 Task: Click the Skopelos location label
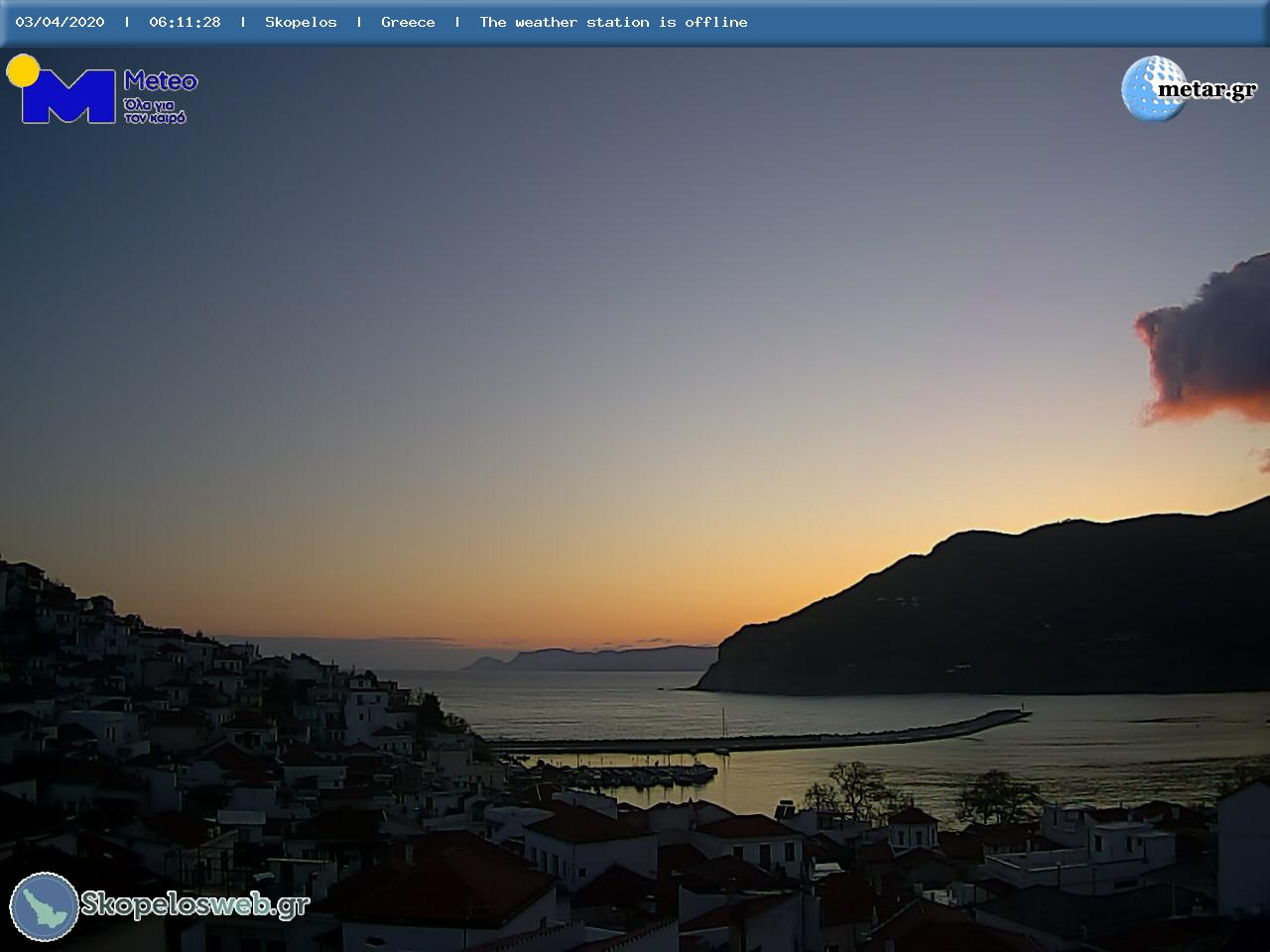click(301, 22)
